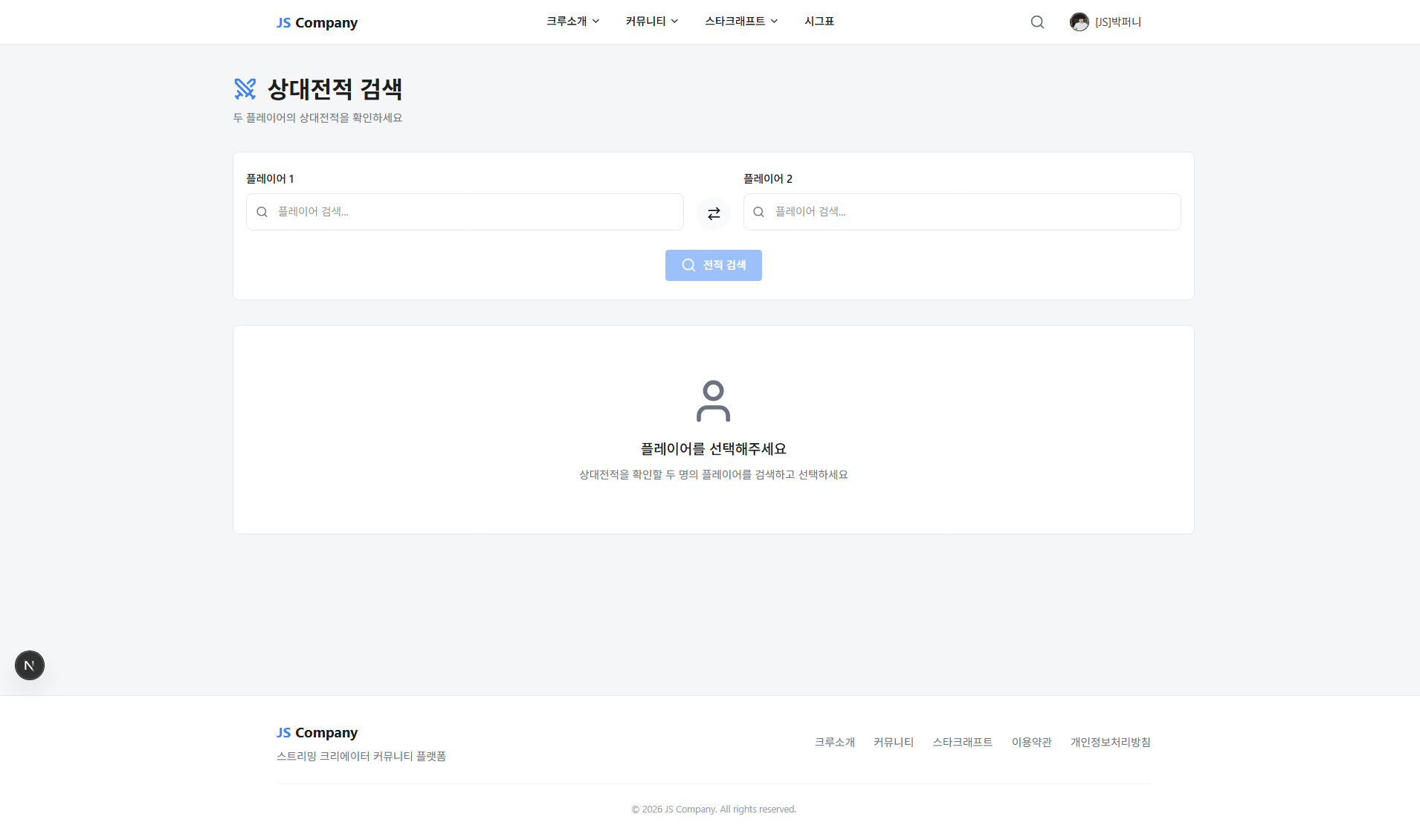The height and width of the screenshot is (840, 1420).
Task: Click magnifier icon in 플레이어 2 field
Action: pos(758,213)
